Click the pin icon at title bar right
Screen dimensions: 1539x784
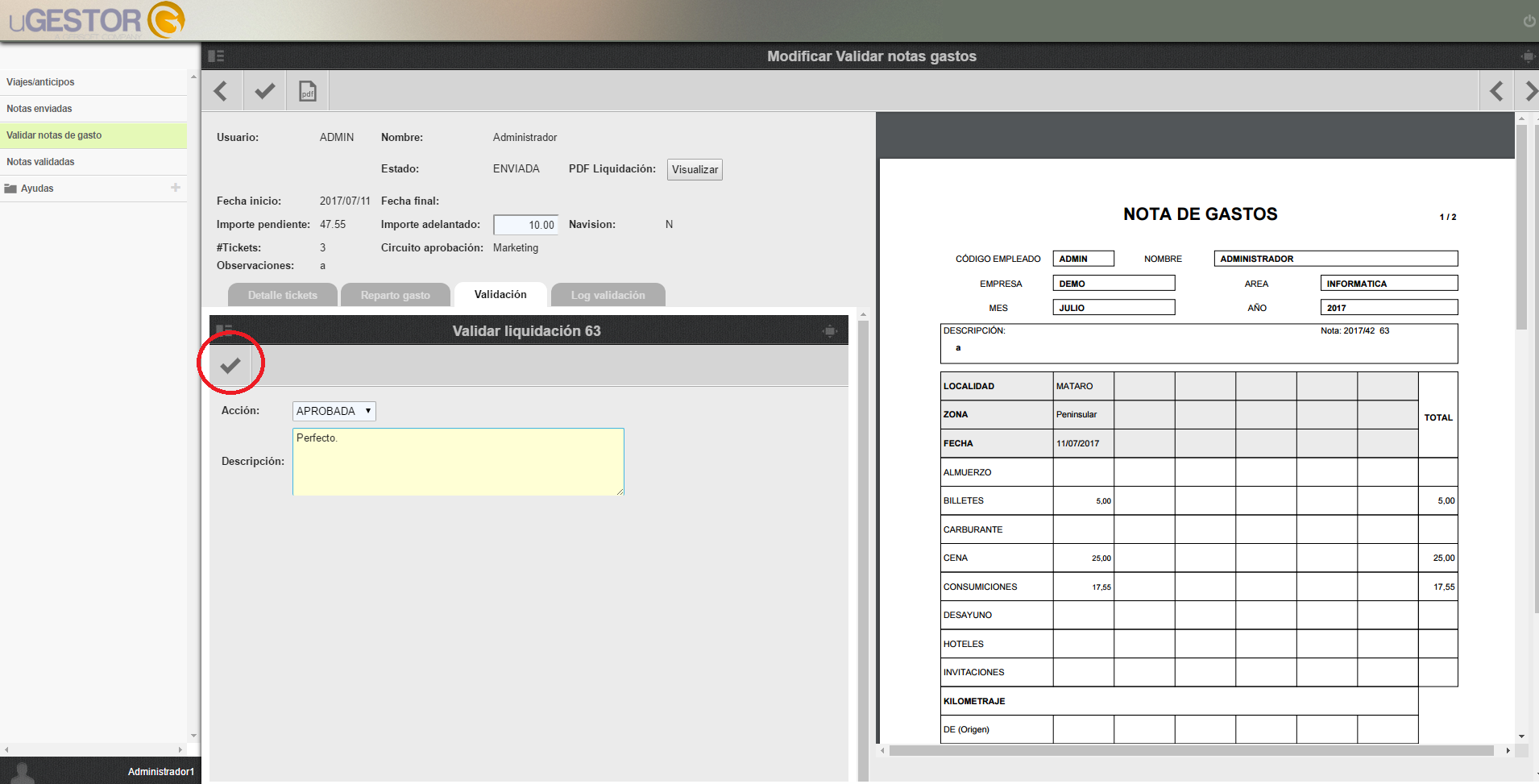point(1527,56)
